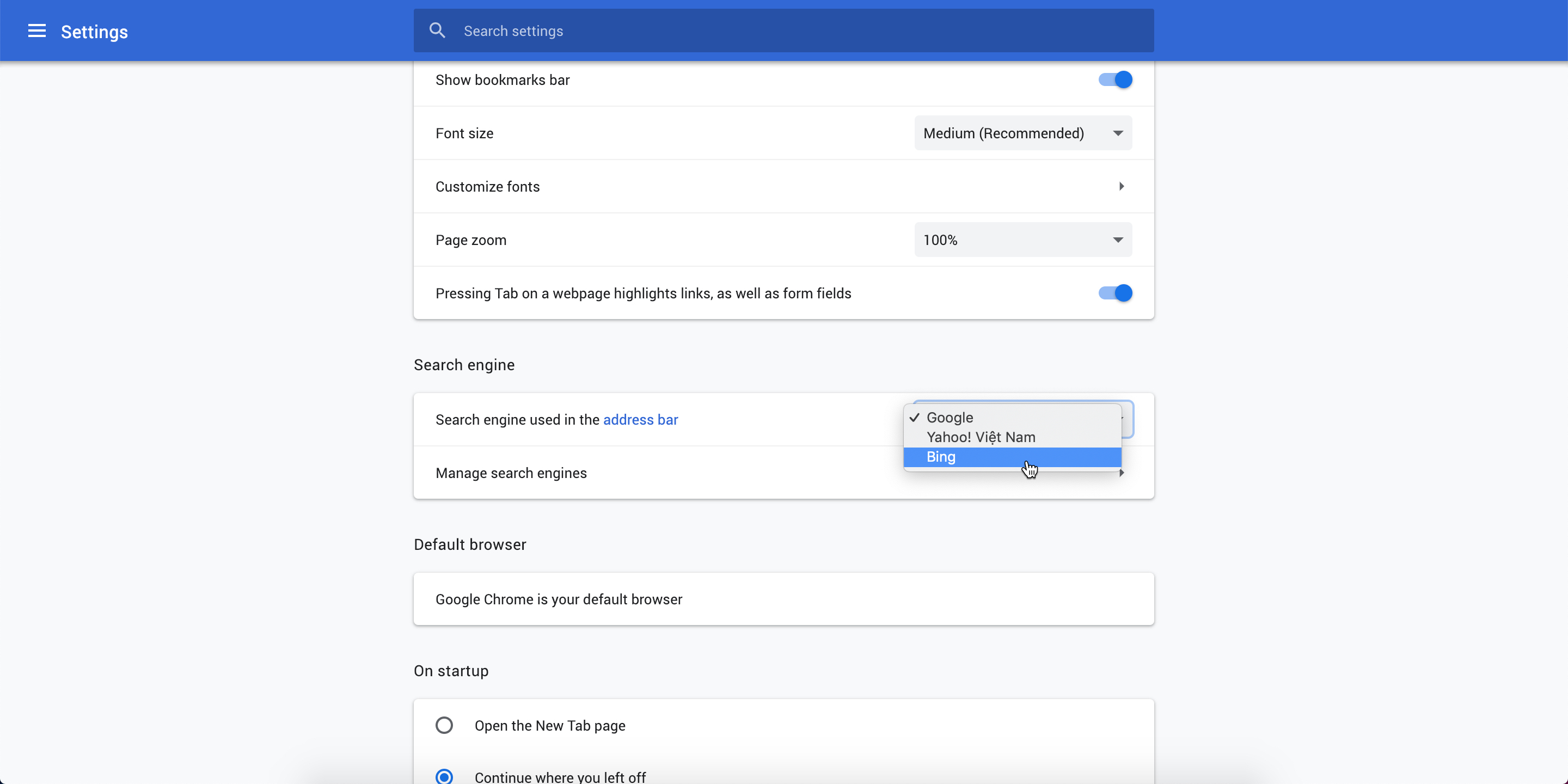
Task: Open the address bar link
Action: tap(640, 420)
